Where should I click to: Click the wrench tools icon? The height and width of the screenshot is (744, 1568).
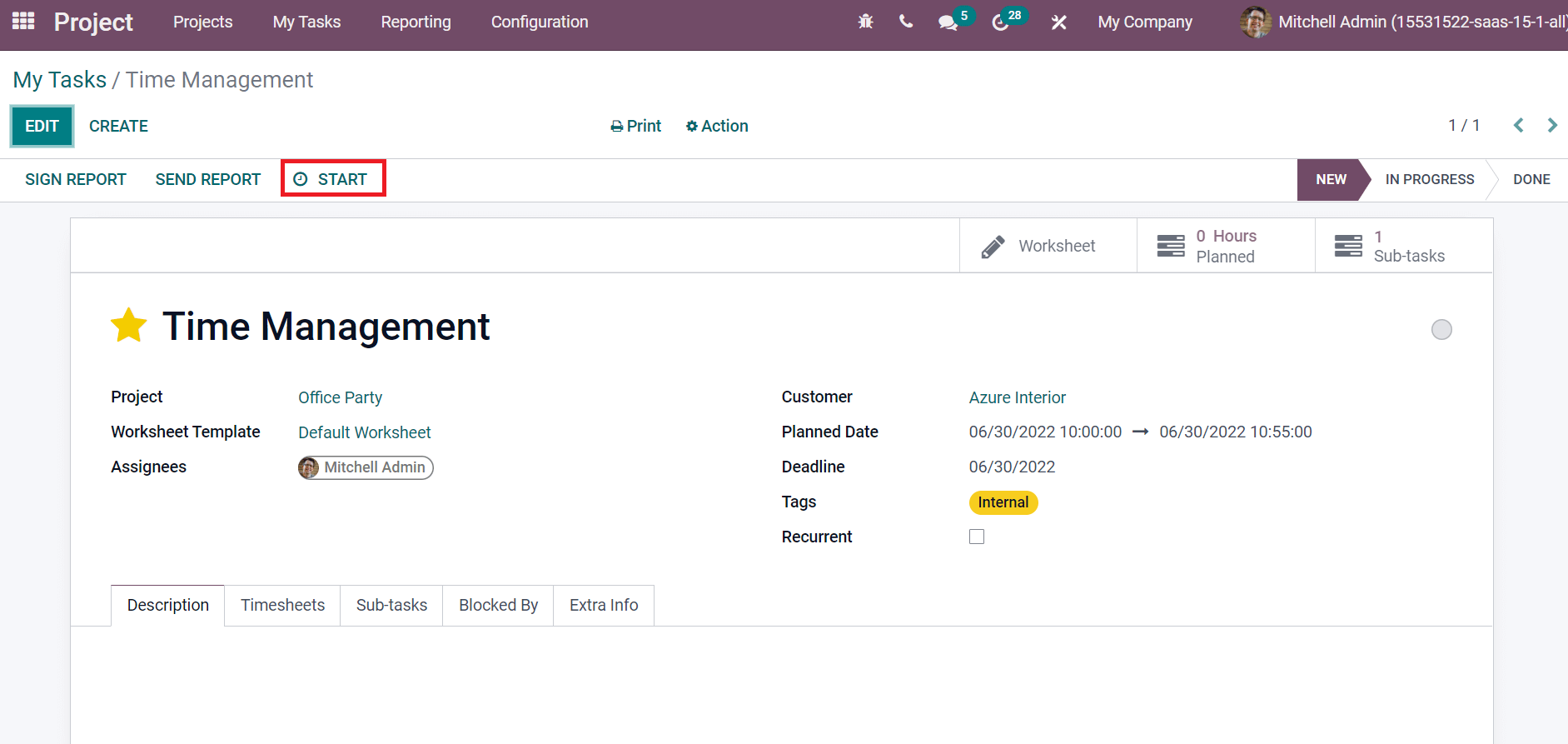(x=1058, y=22)
